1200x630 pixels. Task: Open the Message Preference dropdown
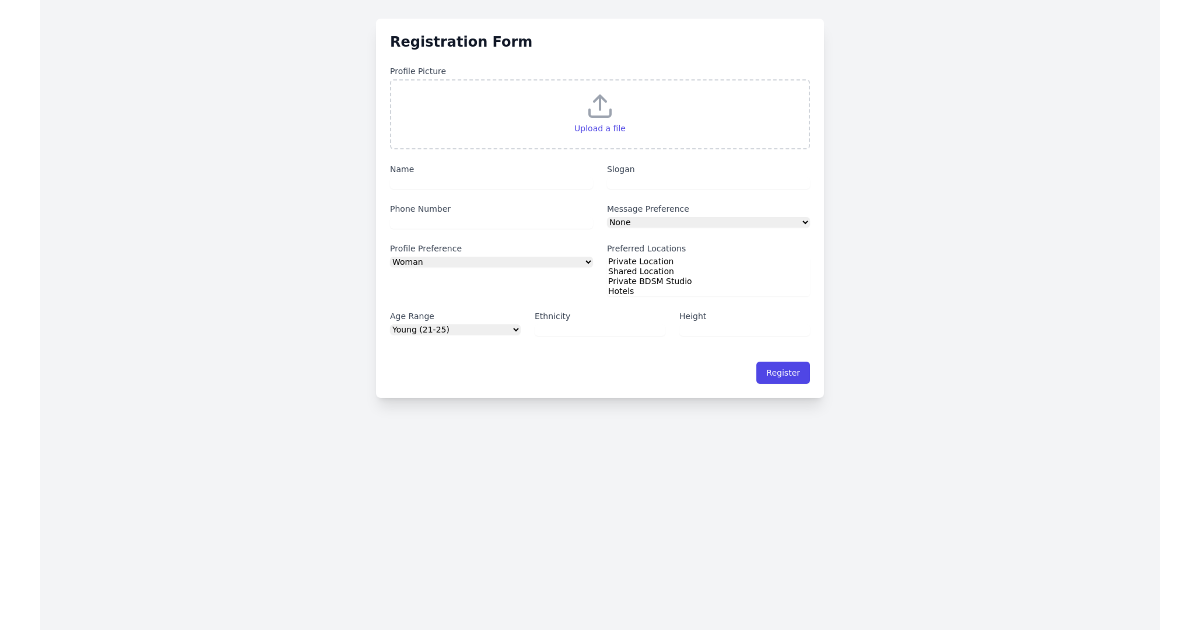tap(708, 221)
